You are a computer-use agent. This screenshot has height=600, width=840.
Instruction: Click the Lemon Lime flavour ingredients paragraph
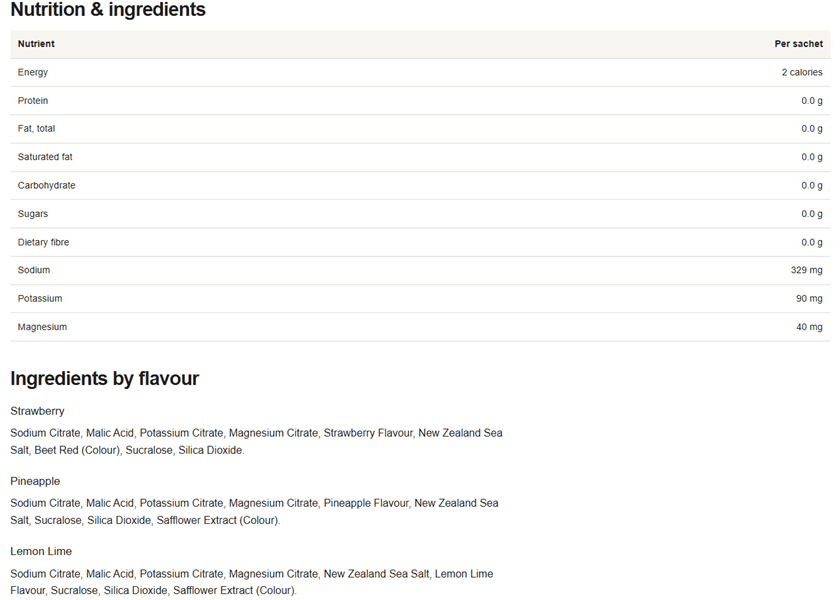252,582
